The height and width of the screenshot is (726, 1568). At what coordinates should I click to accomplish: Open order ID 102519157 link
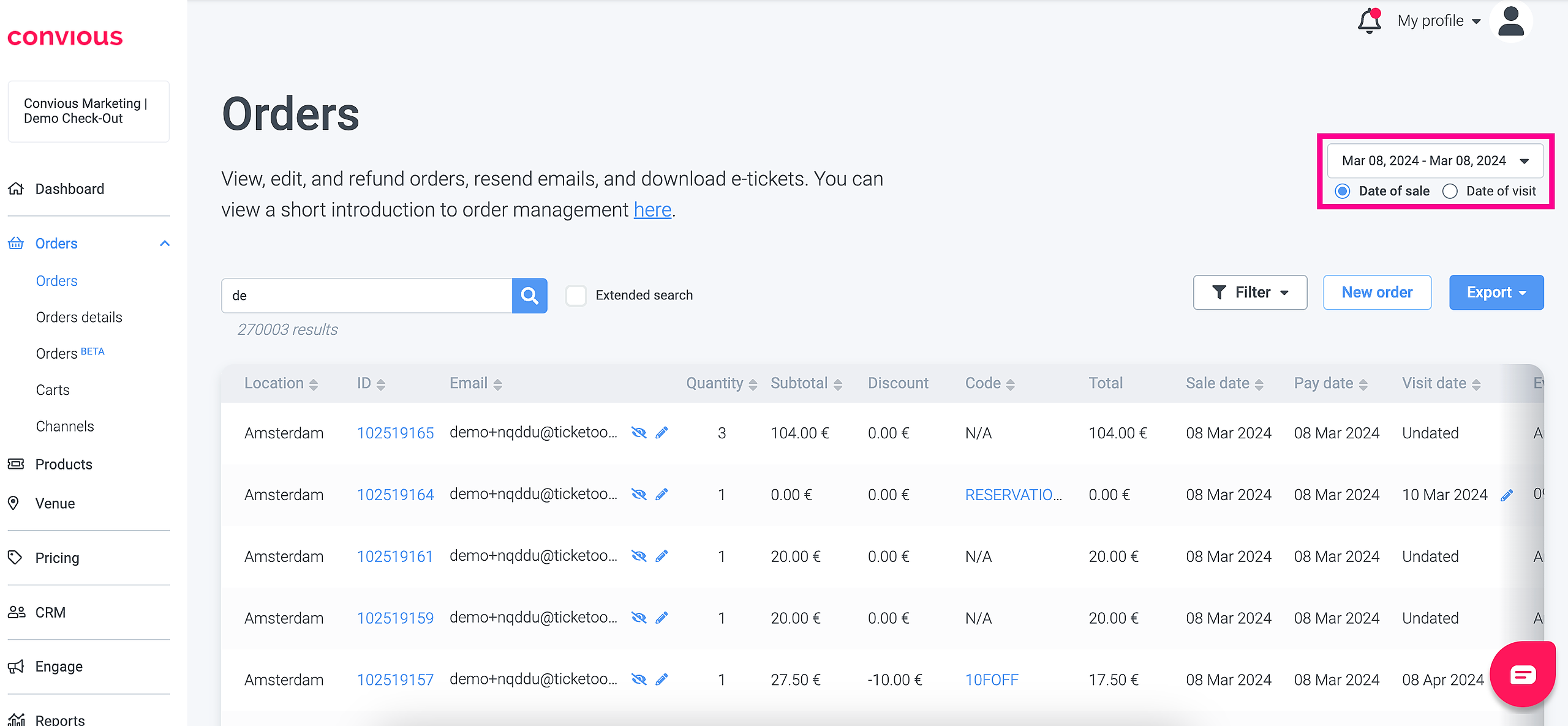point(395,680)
